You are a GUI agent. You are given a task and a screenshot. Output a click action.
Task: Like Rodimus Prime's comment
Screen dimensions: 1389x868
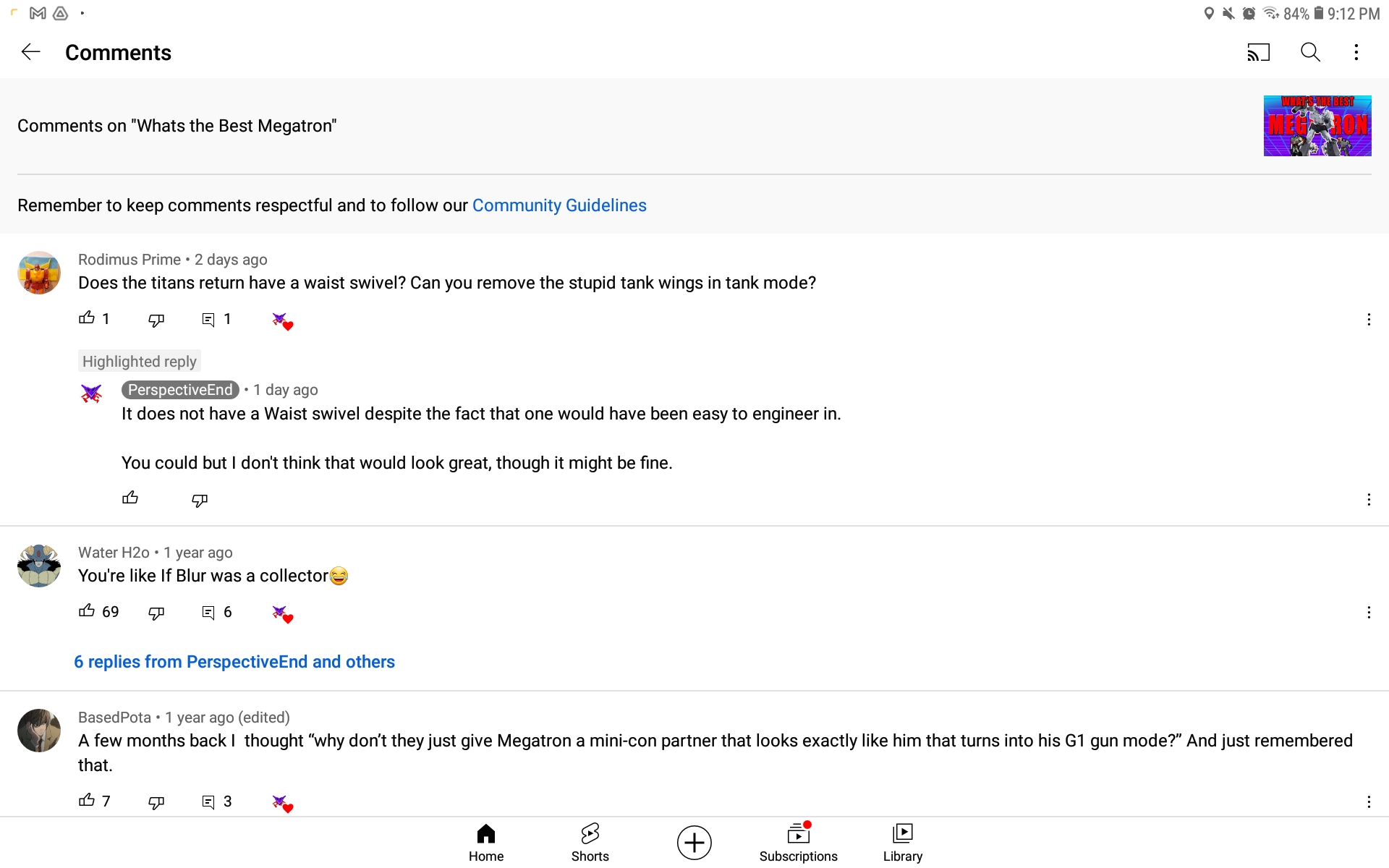(87, 318)
